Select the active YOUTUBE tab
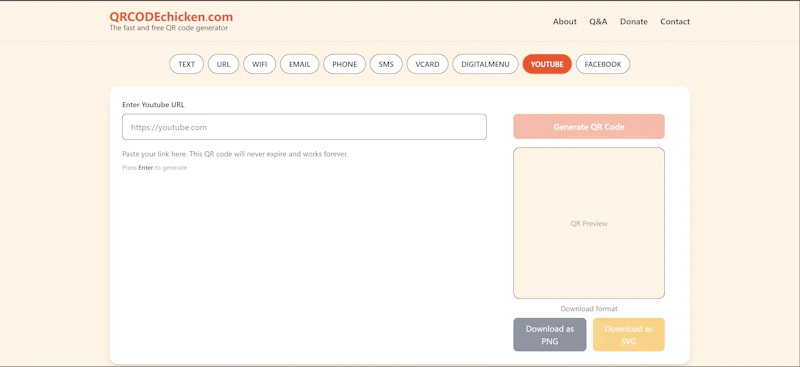This screenshot has width=800, height=367. point(547,64)
